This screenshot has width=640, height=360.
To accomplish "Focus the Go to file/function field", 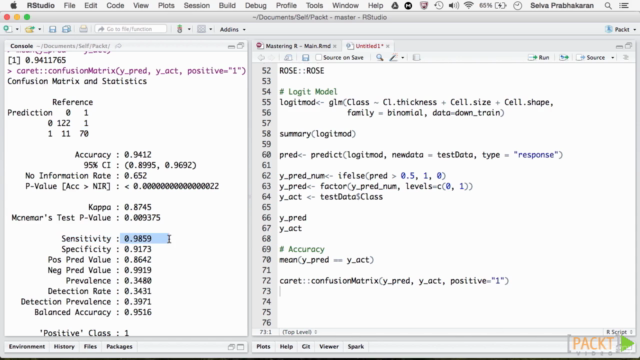I will tap(131, 29).
